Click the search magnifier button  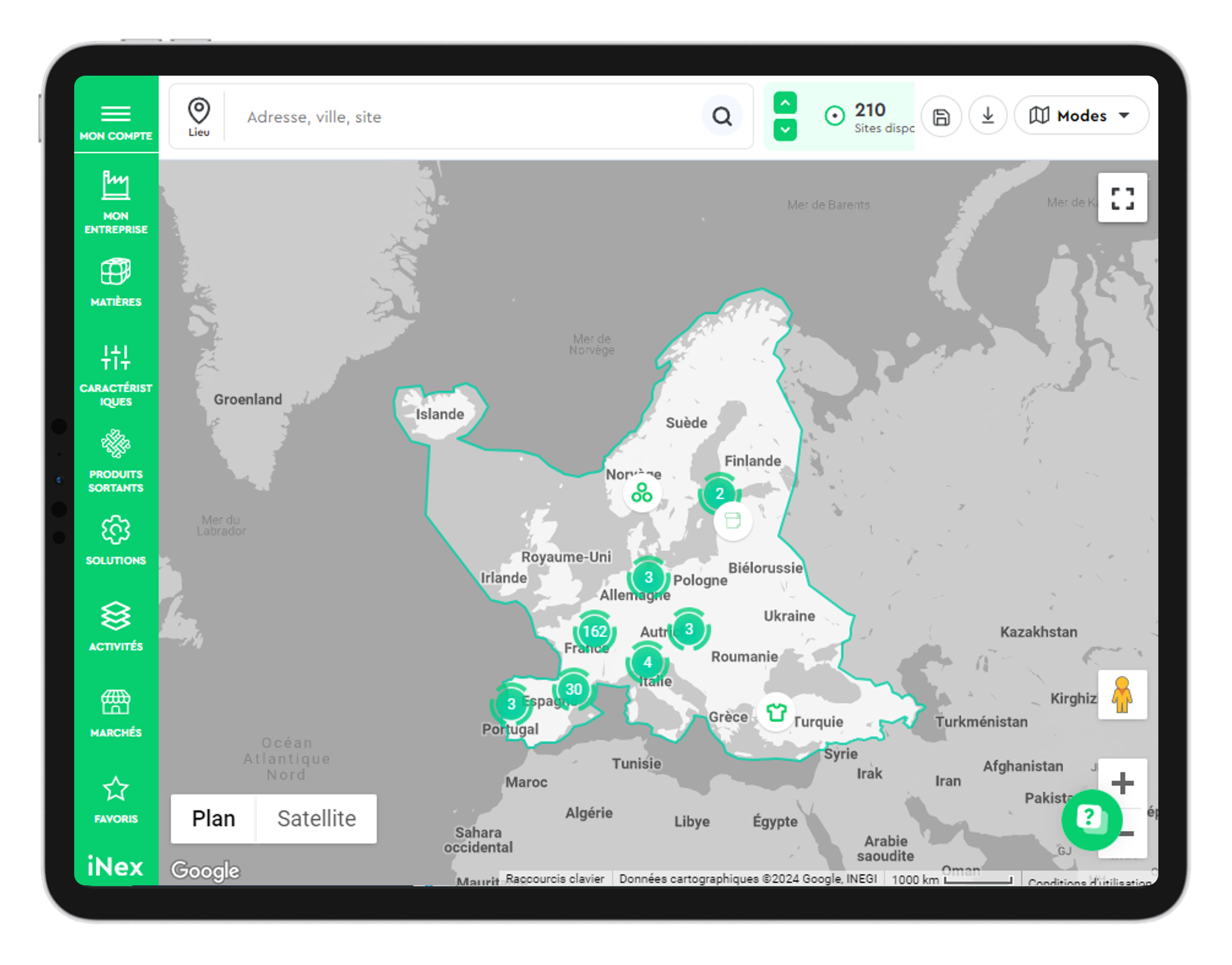point(722,117)
